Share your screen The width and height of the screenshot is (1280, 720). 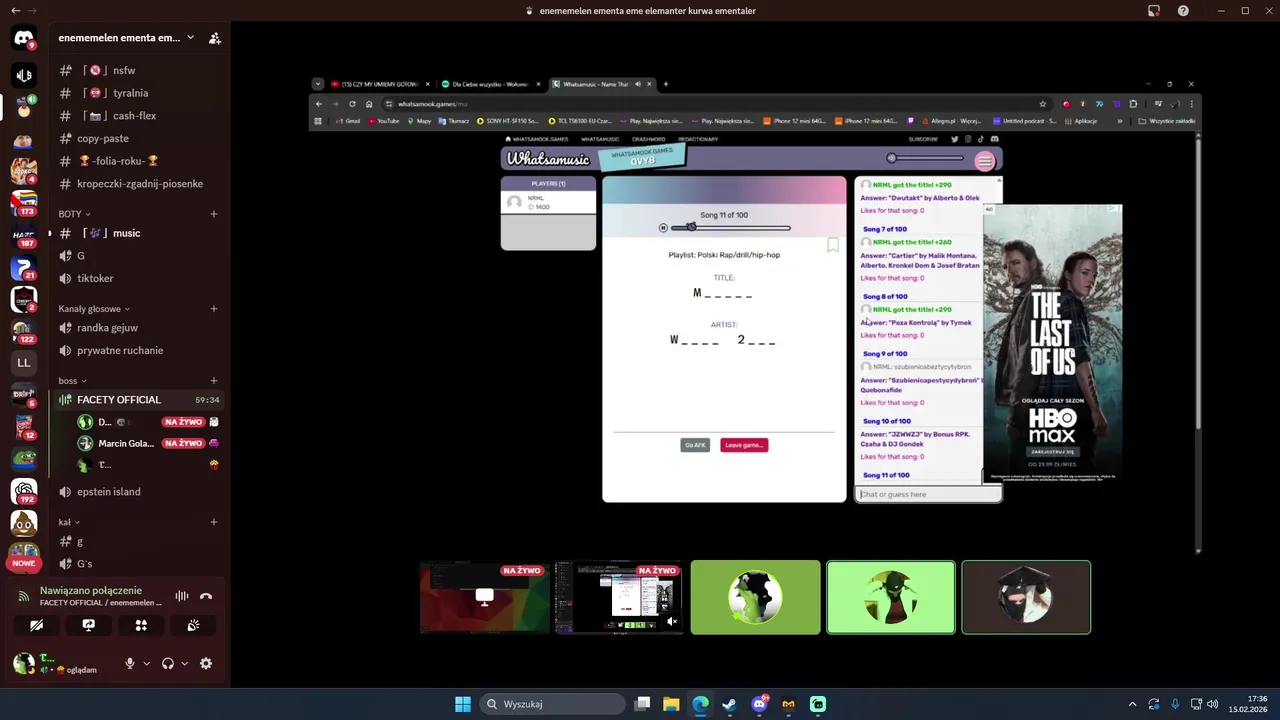89,625
